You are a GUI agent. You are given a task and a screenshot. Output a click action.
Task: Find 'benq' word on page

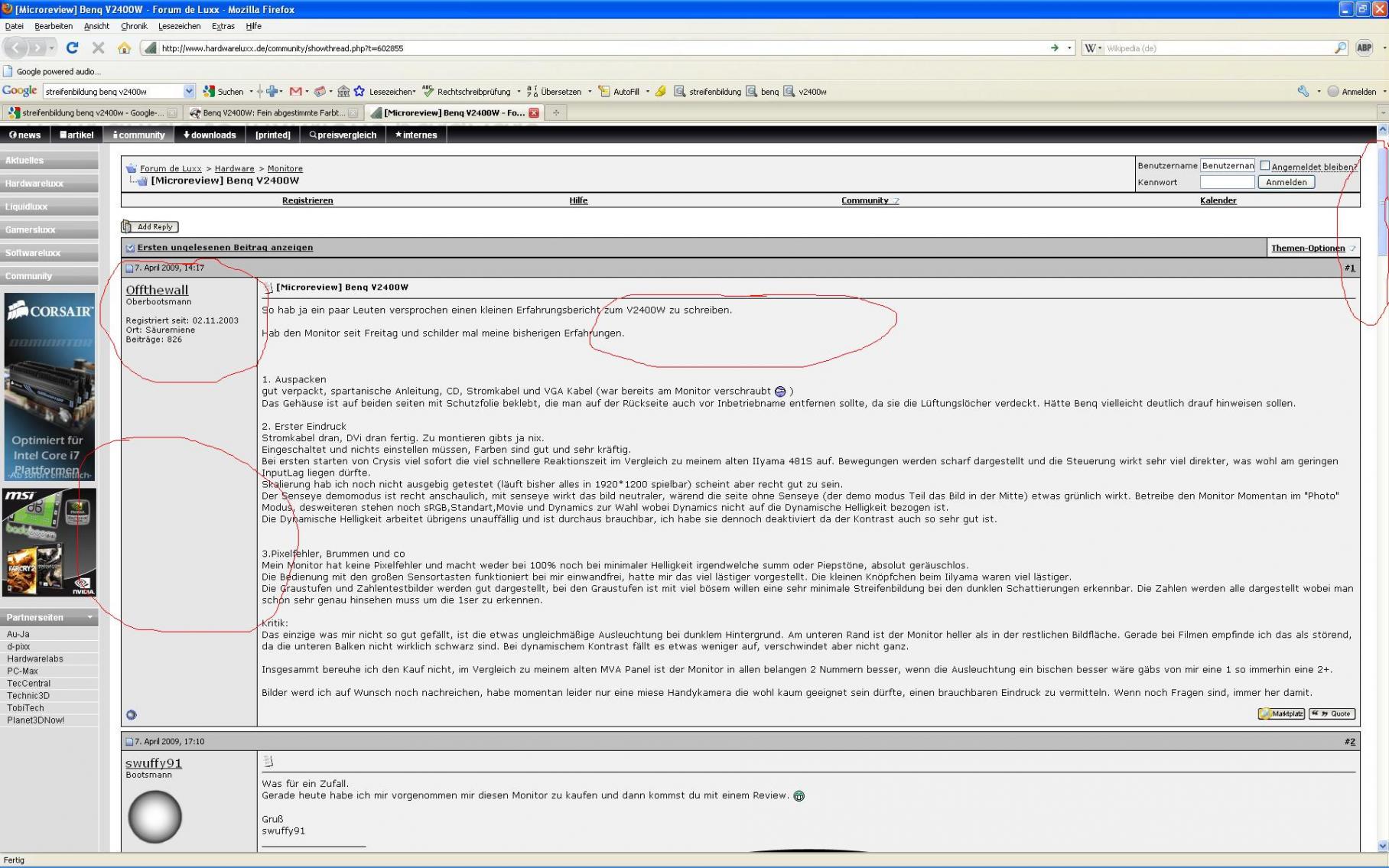(x=763, y=91)
